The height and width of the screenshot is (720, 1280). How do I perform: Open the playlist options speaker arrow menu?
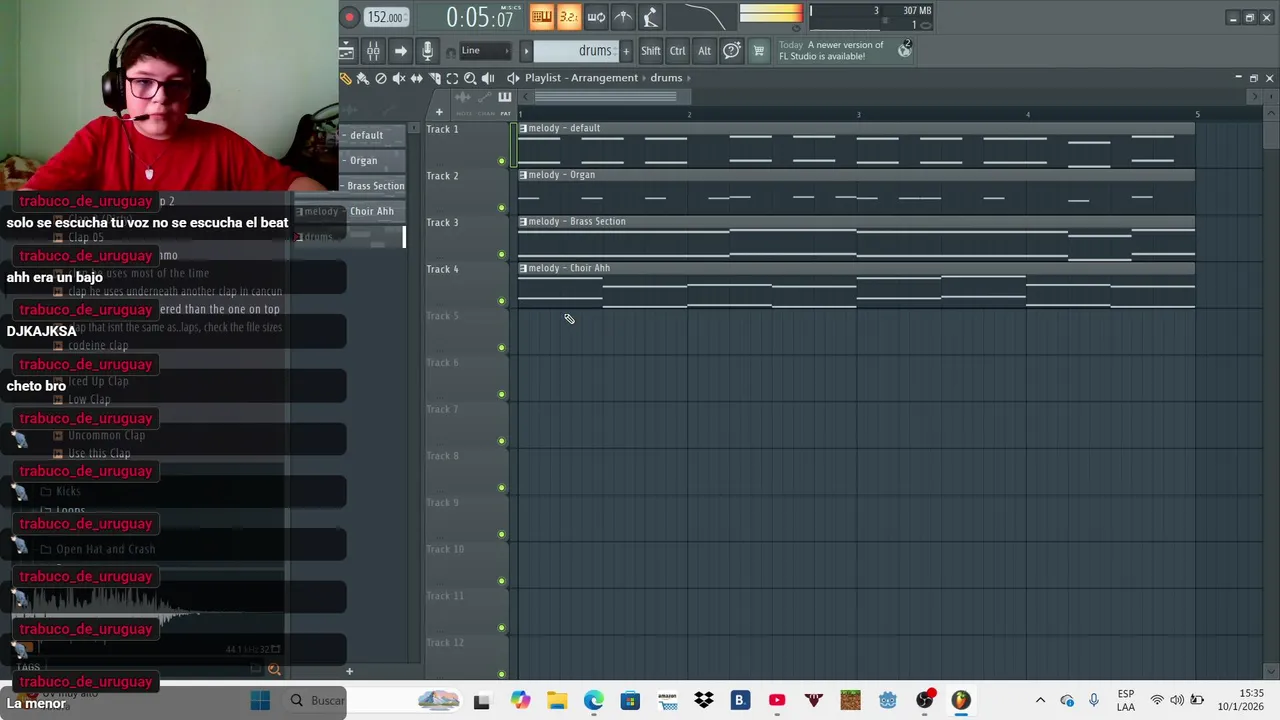[513, 78]
